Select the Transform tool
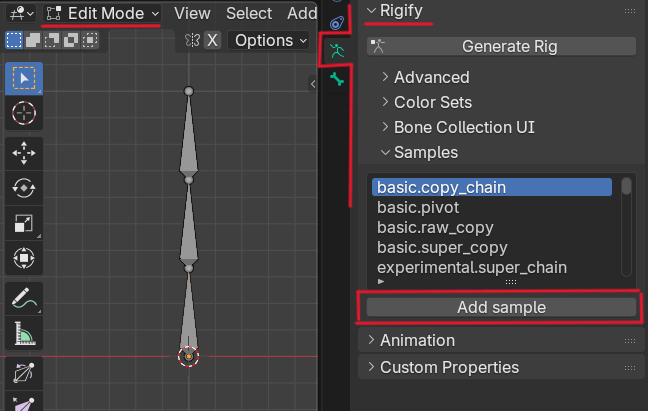 click(x=23, y=259)
